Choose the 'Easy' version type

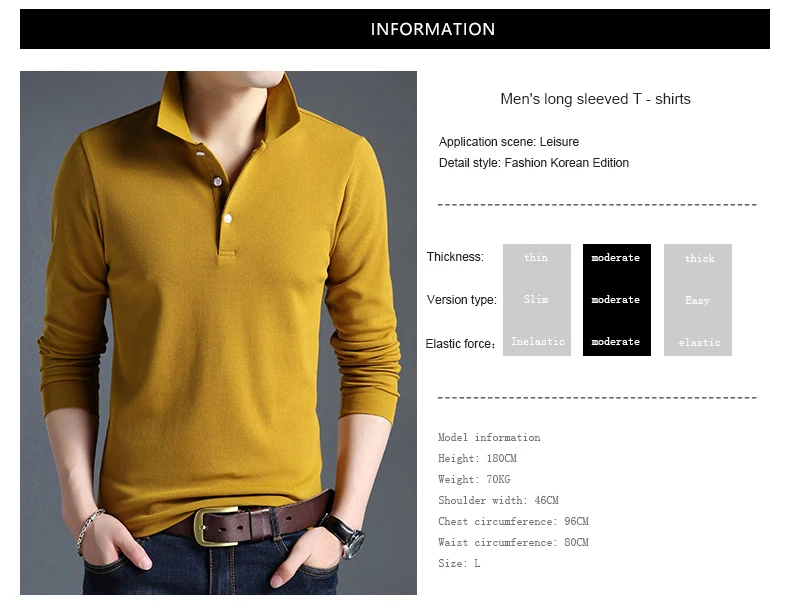pos(697,300)
